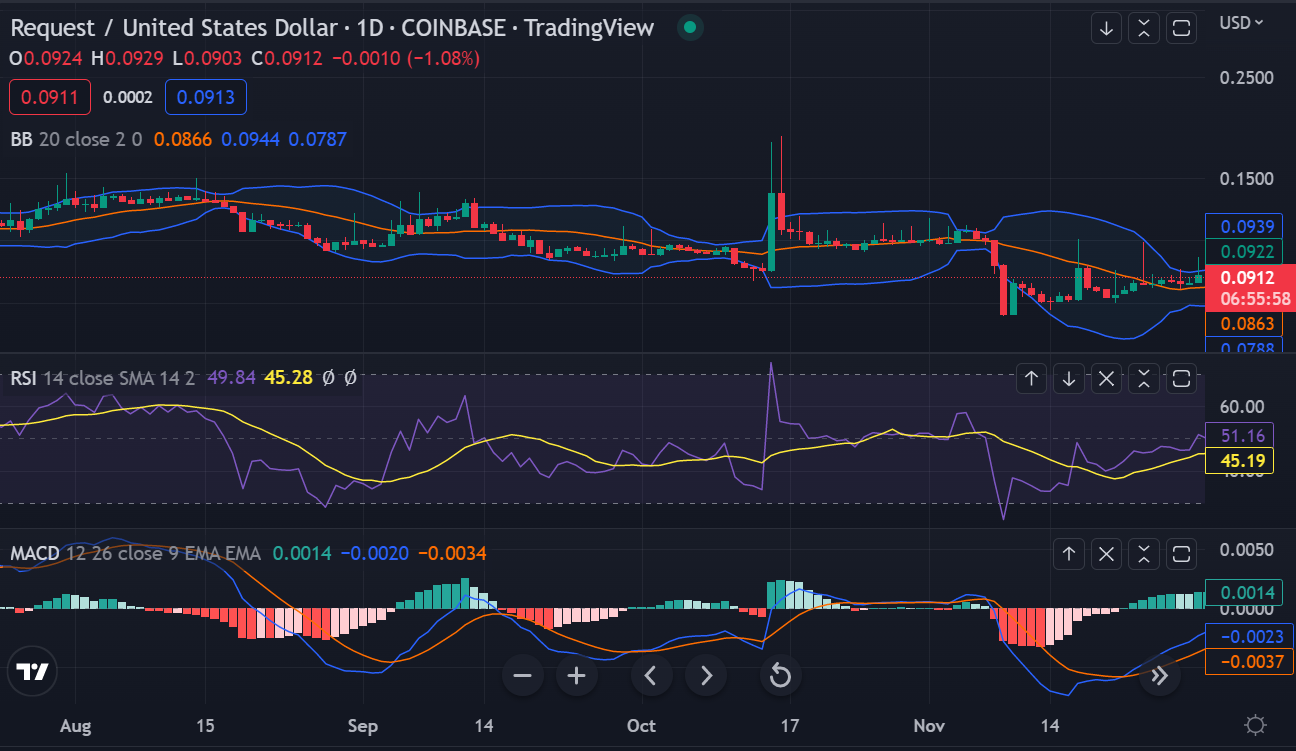The height and width of the screenshot is (751, 1296).
Task: Maximize the RSI pane
Action: point(1182,378)
